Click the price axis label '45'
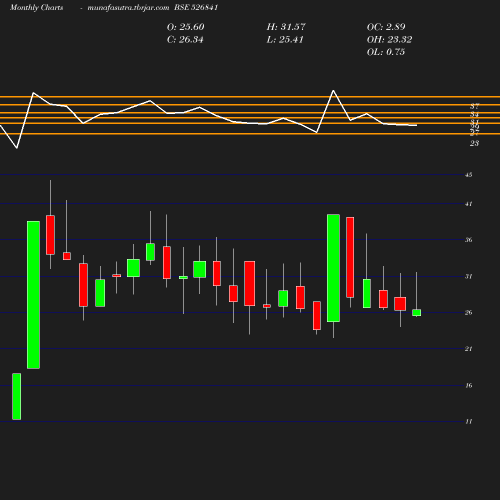Image resolution: width=500 pixels, height=500 pixels. 469,175
